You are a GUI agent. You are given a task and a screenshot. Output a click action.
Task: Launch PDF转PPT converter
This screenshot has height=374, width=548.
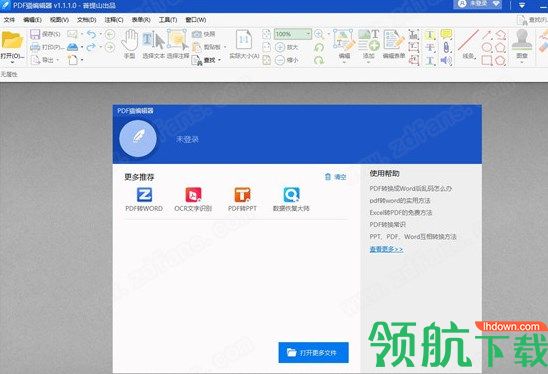(242, 199)
